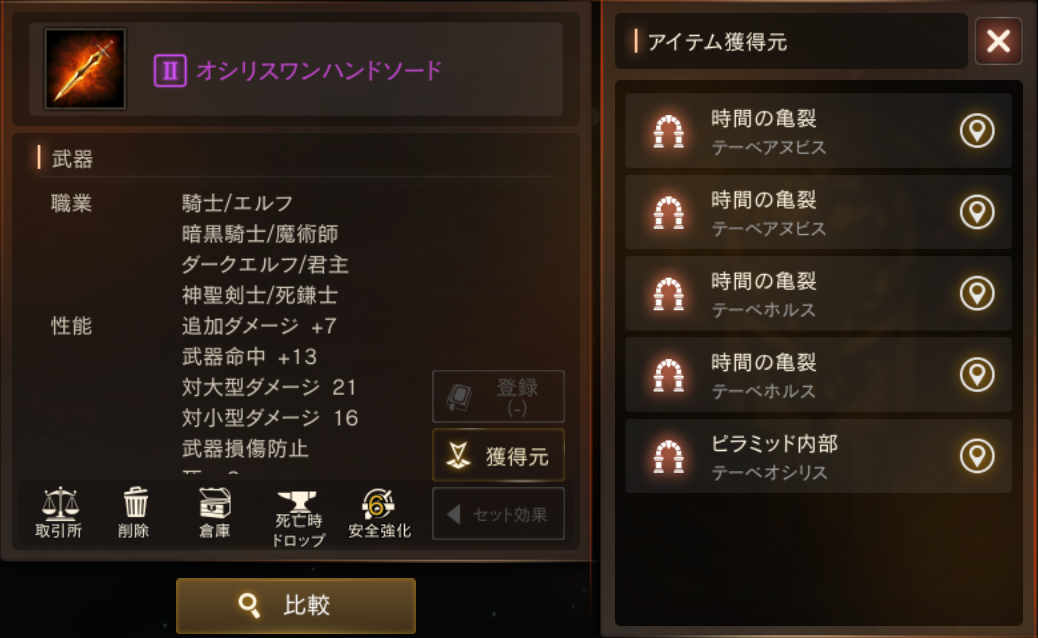Screen dimensions: 1038x638
Task: Expand the セット効果 set effect panel
Action: [498, 514]
